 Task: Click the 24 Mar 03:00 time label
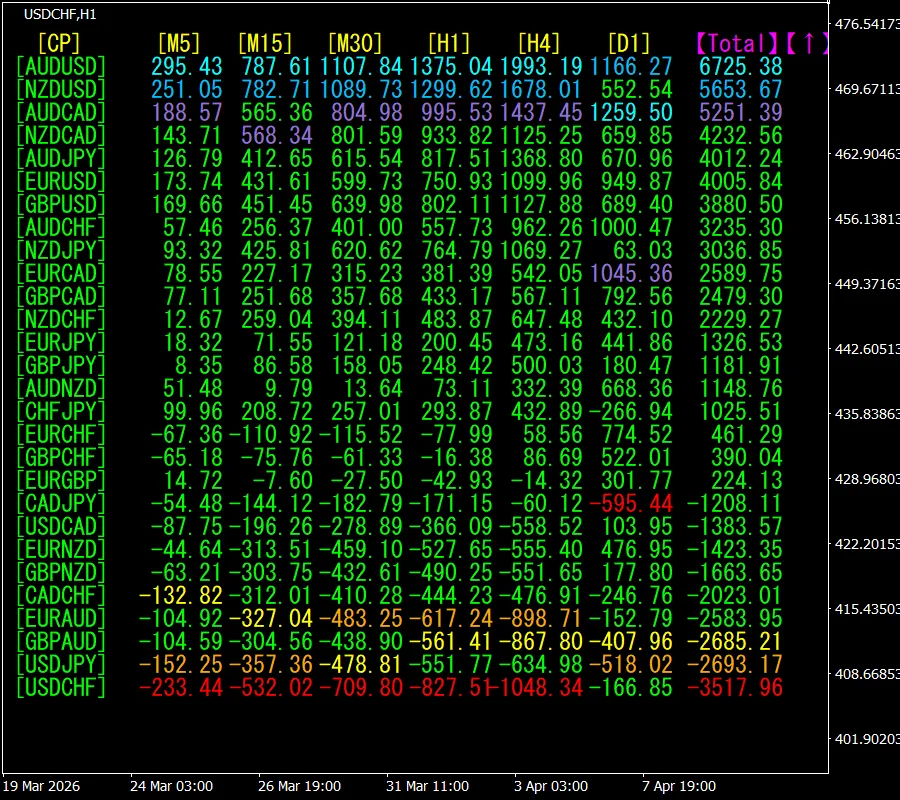pos(171,786)
